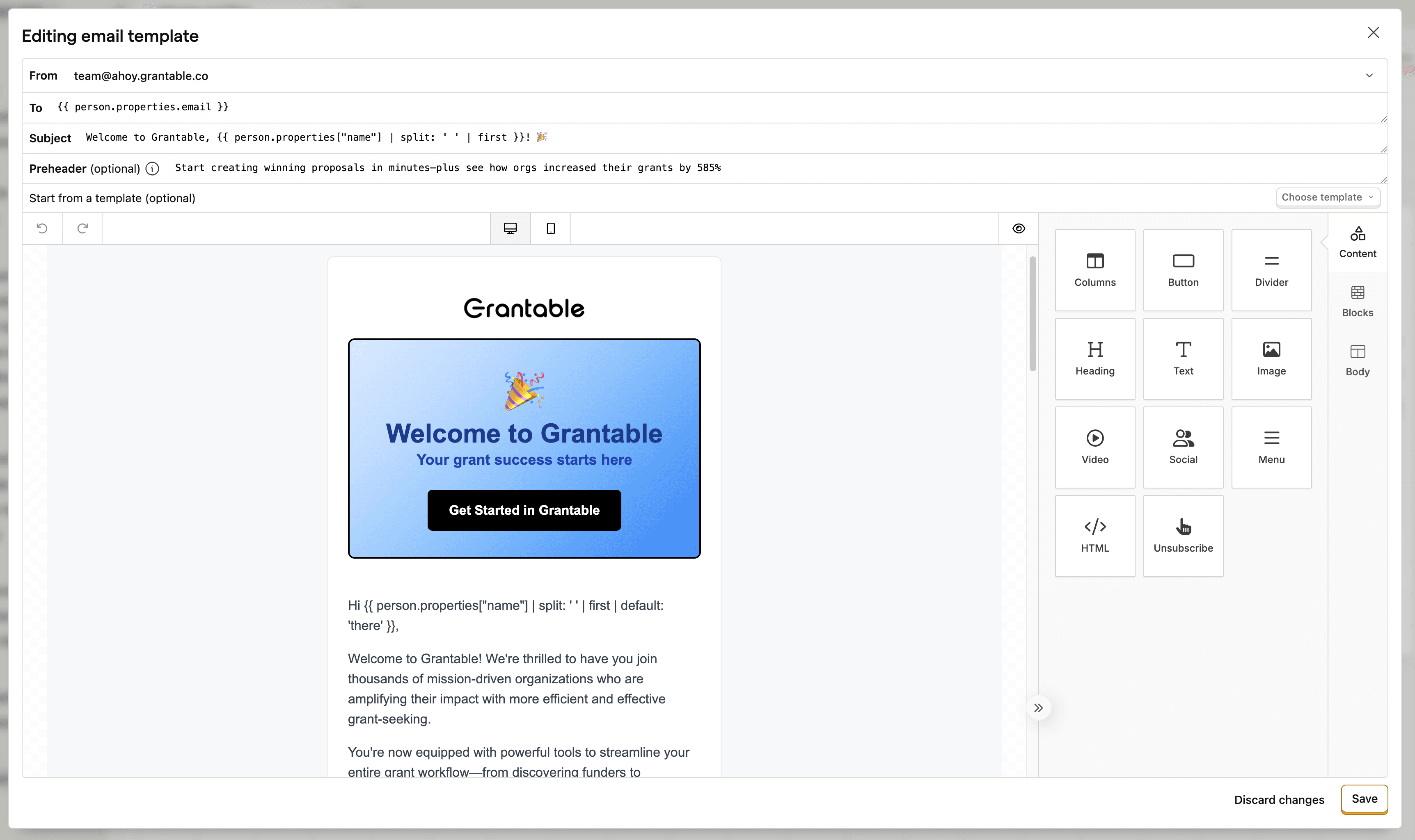Add an Image block to the template
This screenshot has height=840, width=1415.
point(1271,358)
